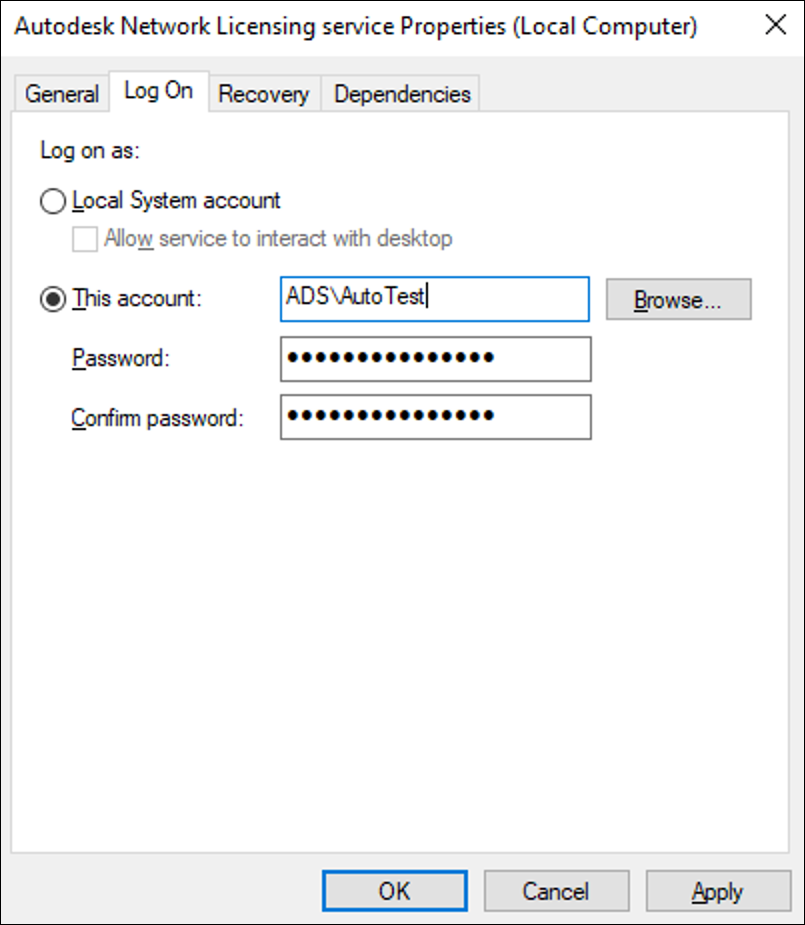Screen dimensions: 805x925
Task: Go to the Dependencies tab
Action: click(x=402, y=94)
